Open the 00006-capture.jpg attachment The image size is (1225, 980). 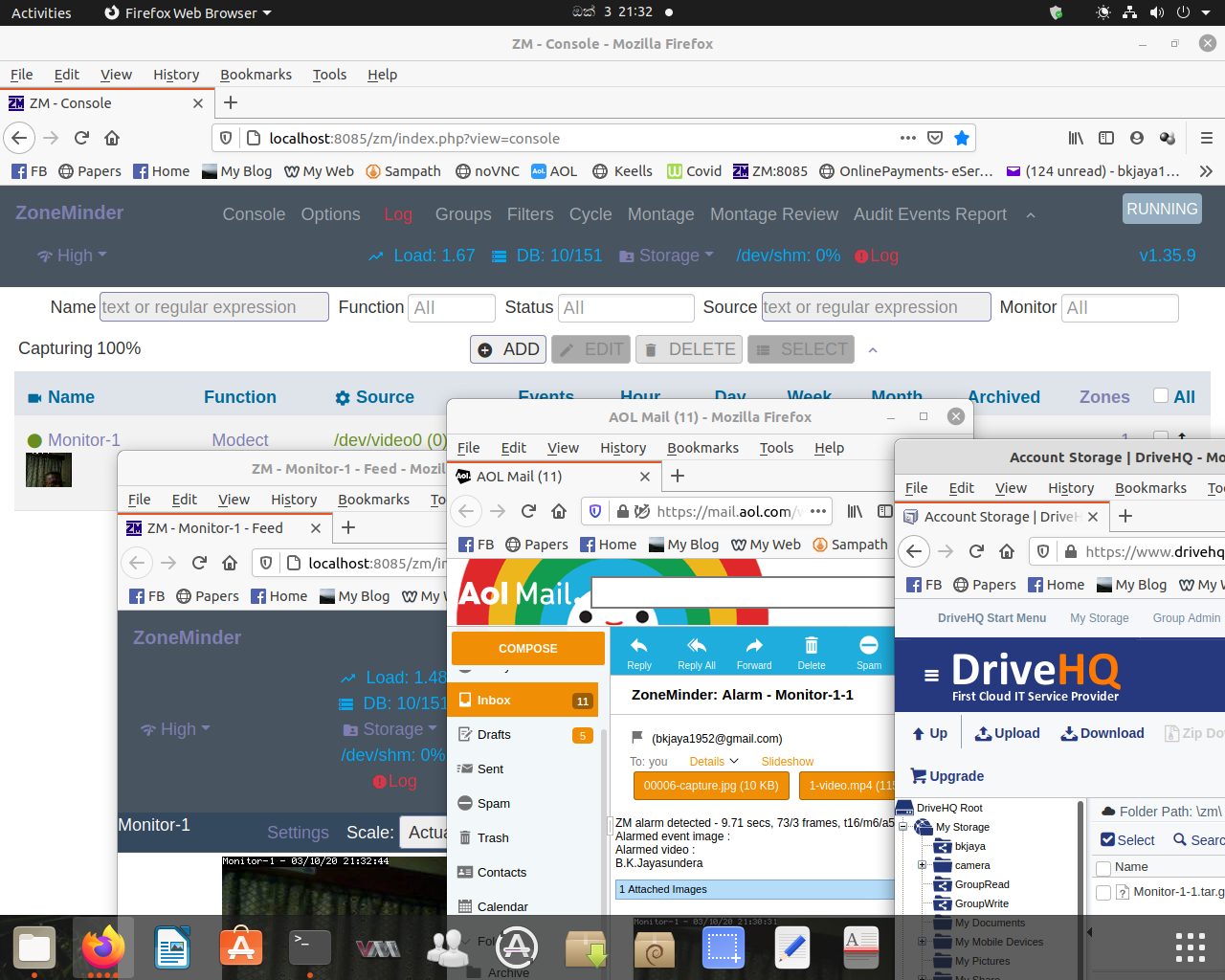point(711,786)
